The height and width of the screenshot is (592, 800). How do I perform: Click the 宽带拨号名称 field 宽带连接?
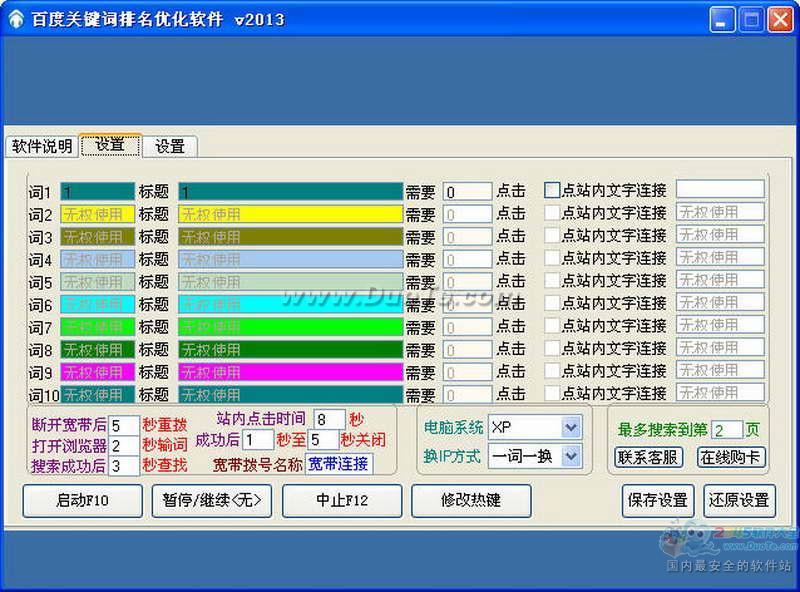click(x=339, y=463)
